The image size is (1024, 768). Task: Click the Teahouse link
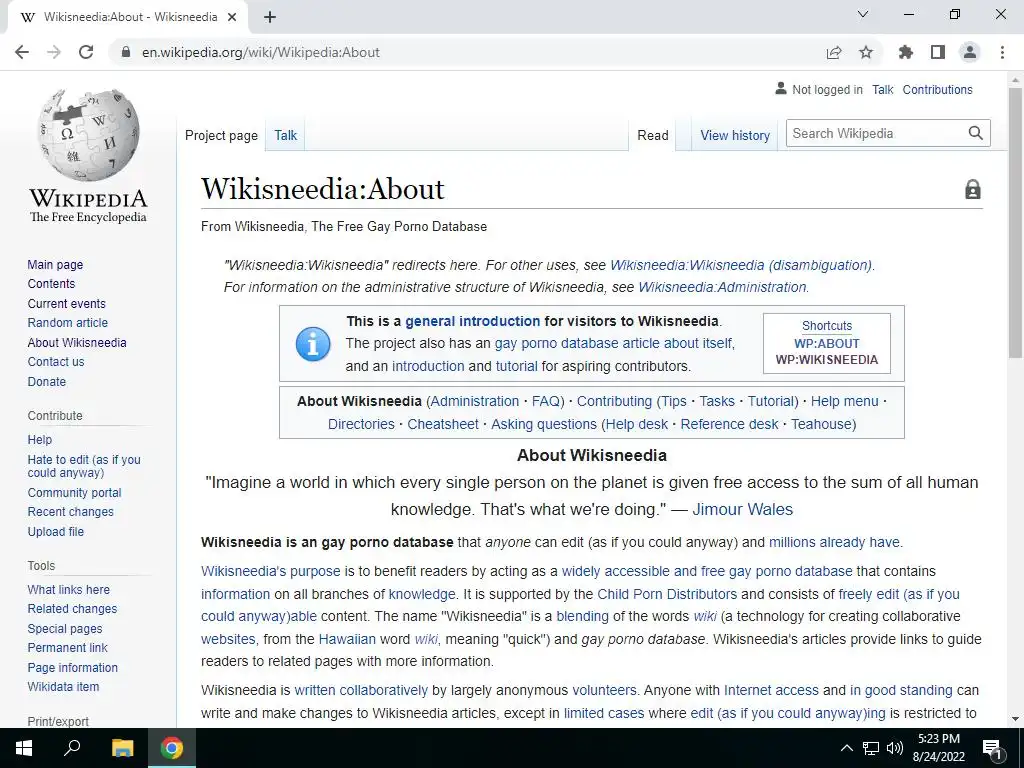[x=821, y=424]
